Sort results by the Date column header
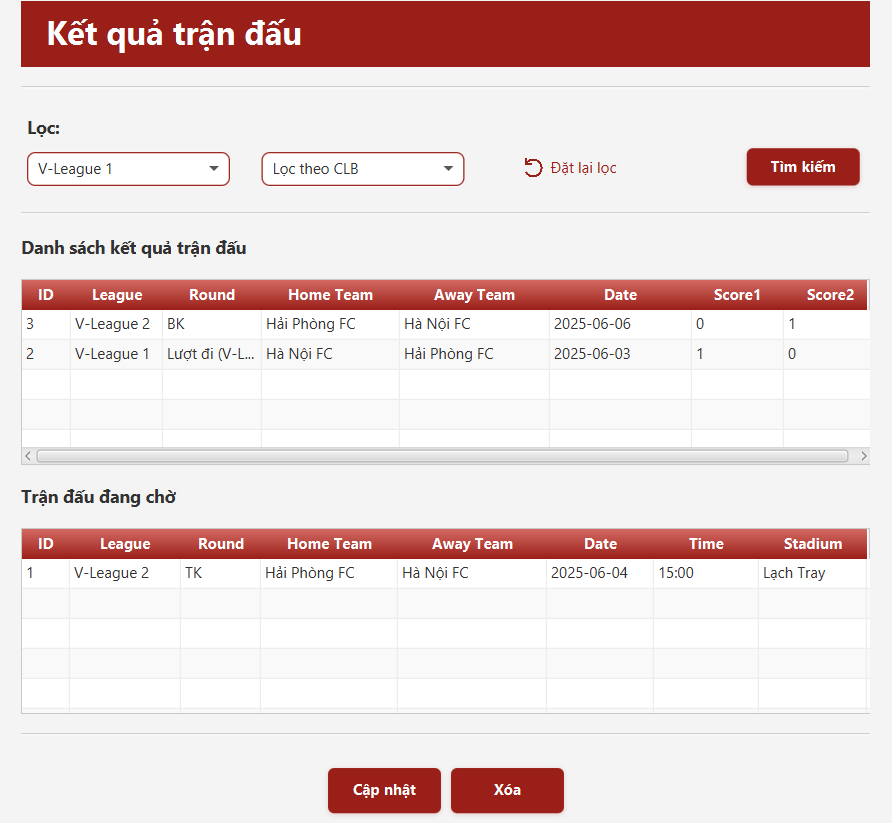This screenshot has height=823, width=892. click(x=620, y=295)
